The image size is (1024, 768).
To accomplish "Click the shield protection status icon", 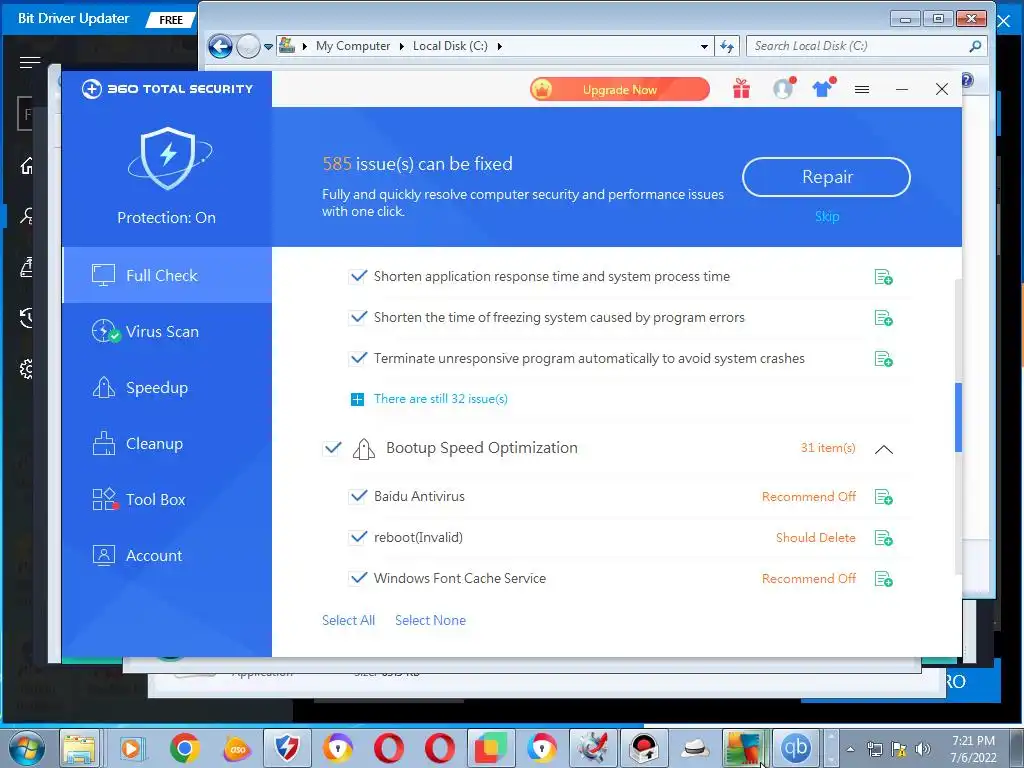I will point(168,159).
